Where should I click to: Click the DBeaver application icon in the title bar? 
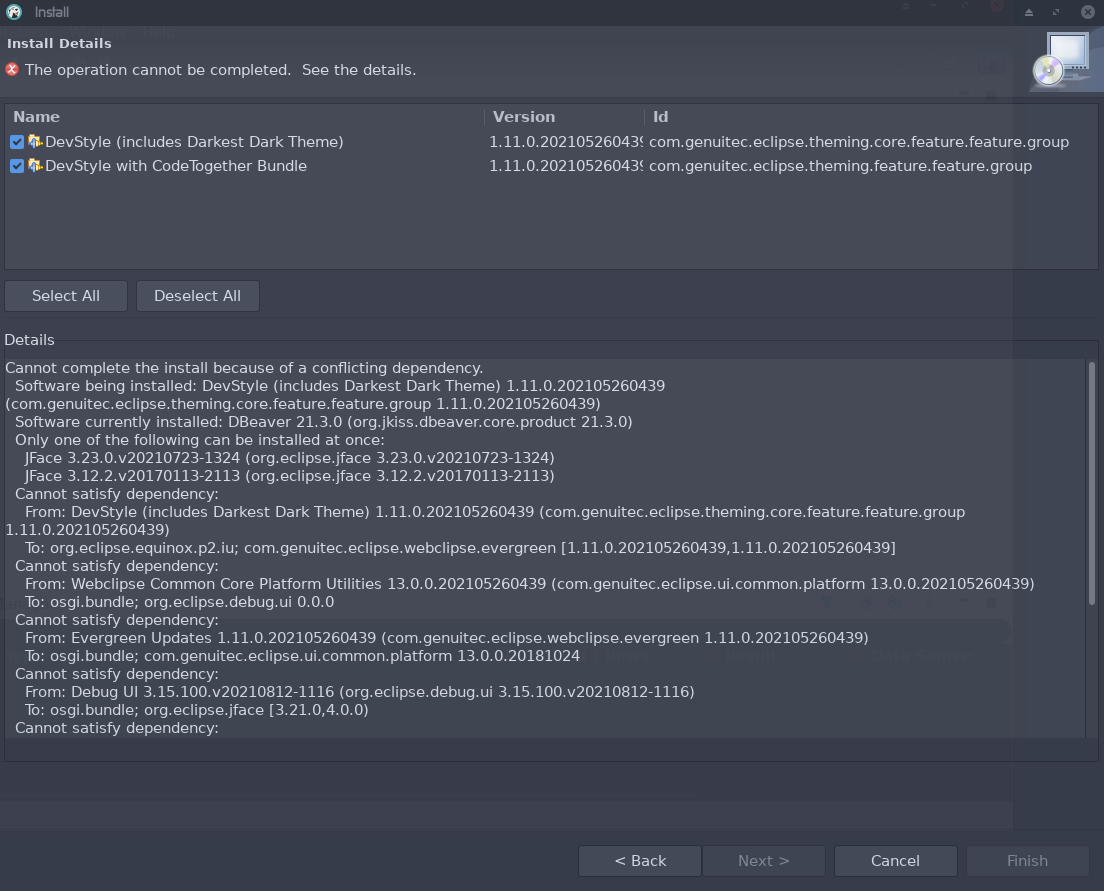(11, 12)
